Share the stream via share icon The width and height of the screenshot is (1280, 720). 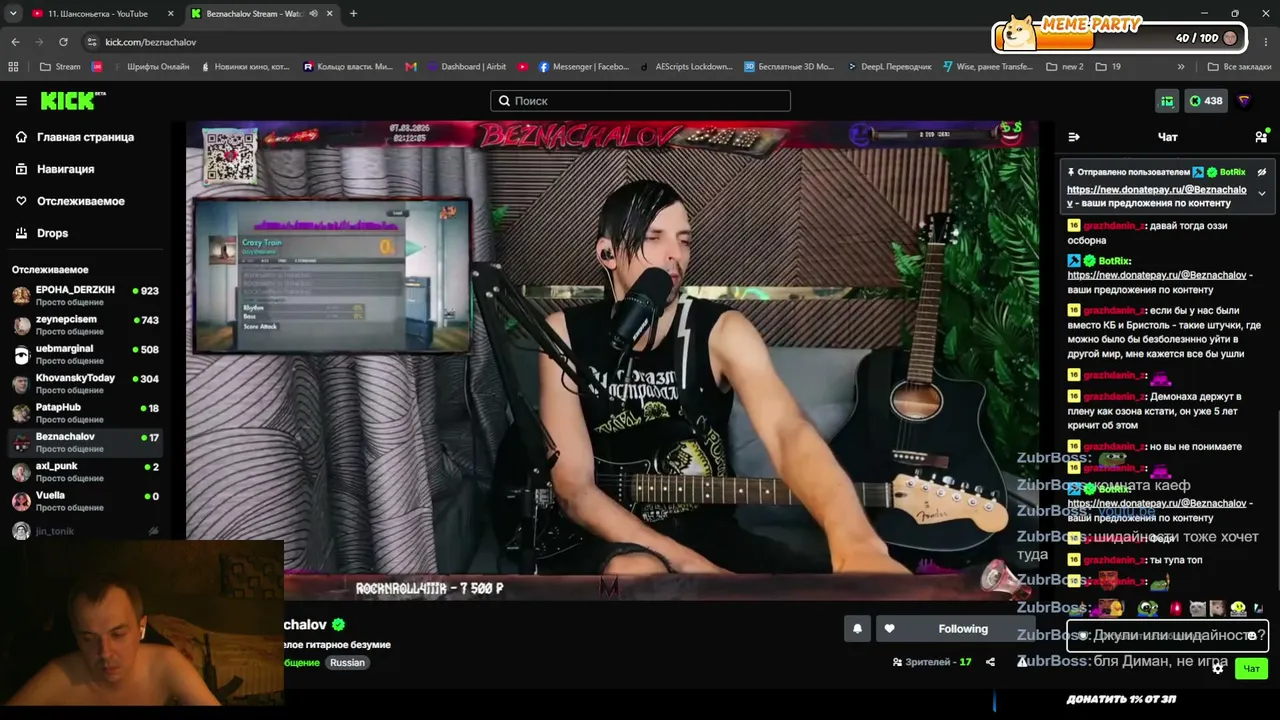pyautogui.click(x=990, y=662)
